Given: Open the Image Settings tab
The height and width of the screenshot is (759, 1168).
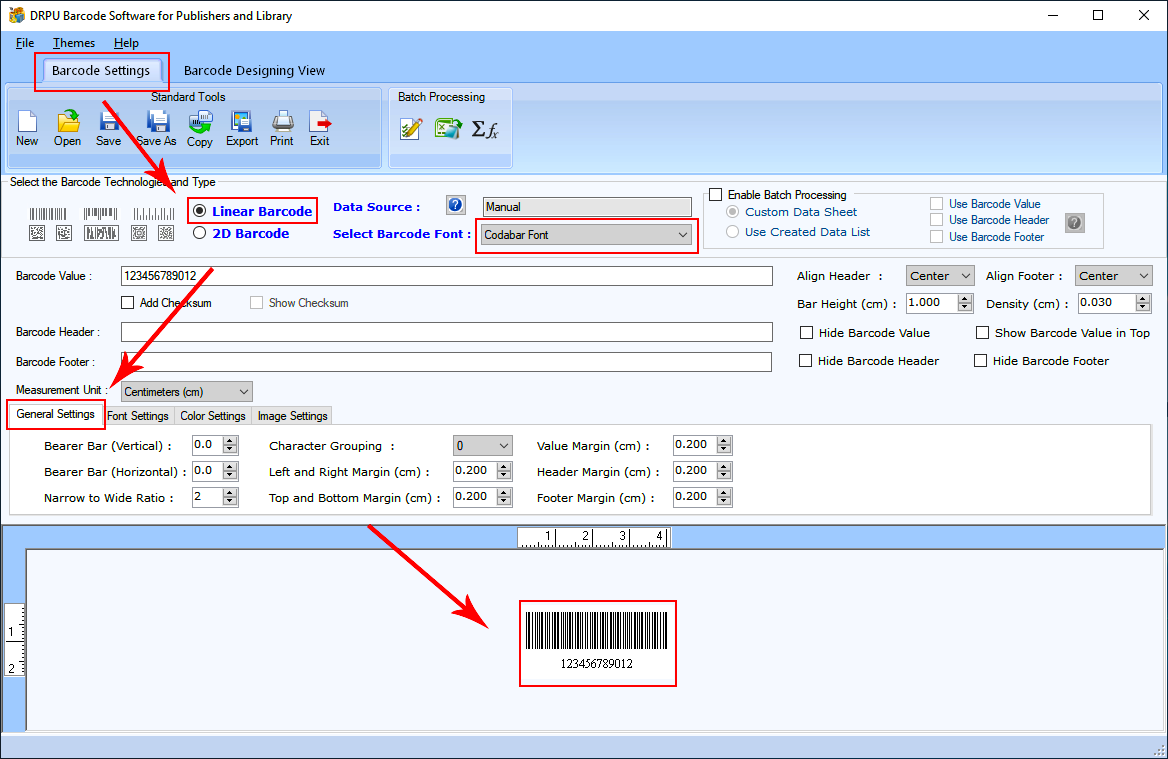Looking at the screenshot, I should click(293, 416).
